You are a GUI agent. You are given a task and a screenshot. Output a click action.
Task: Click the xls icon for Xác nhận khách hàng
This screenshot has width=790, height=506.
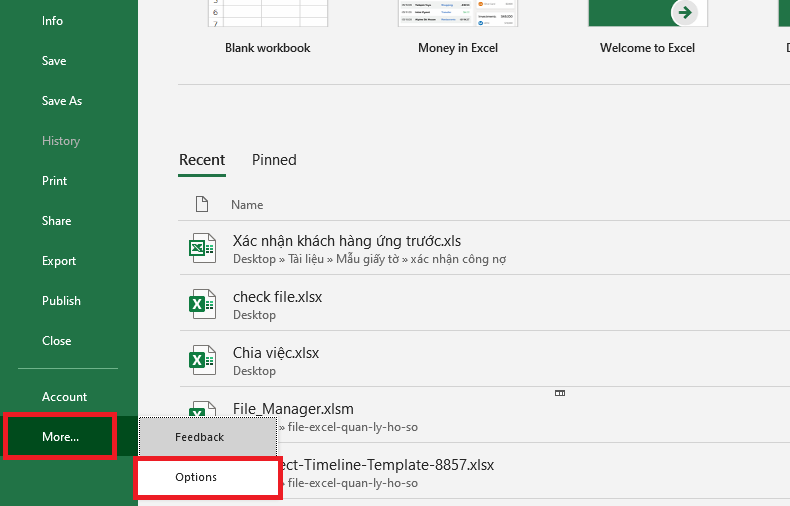tap(203, 248)
